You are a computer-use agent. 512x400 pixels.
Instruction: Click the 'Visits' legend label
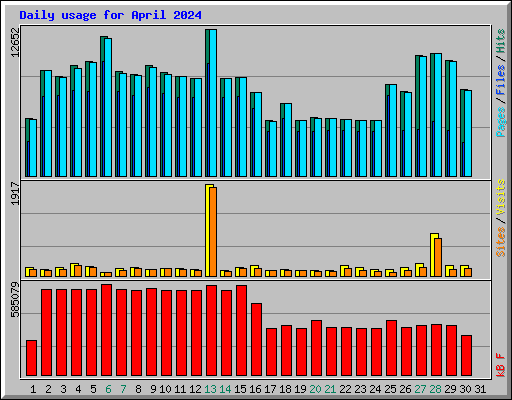[501, 197]
